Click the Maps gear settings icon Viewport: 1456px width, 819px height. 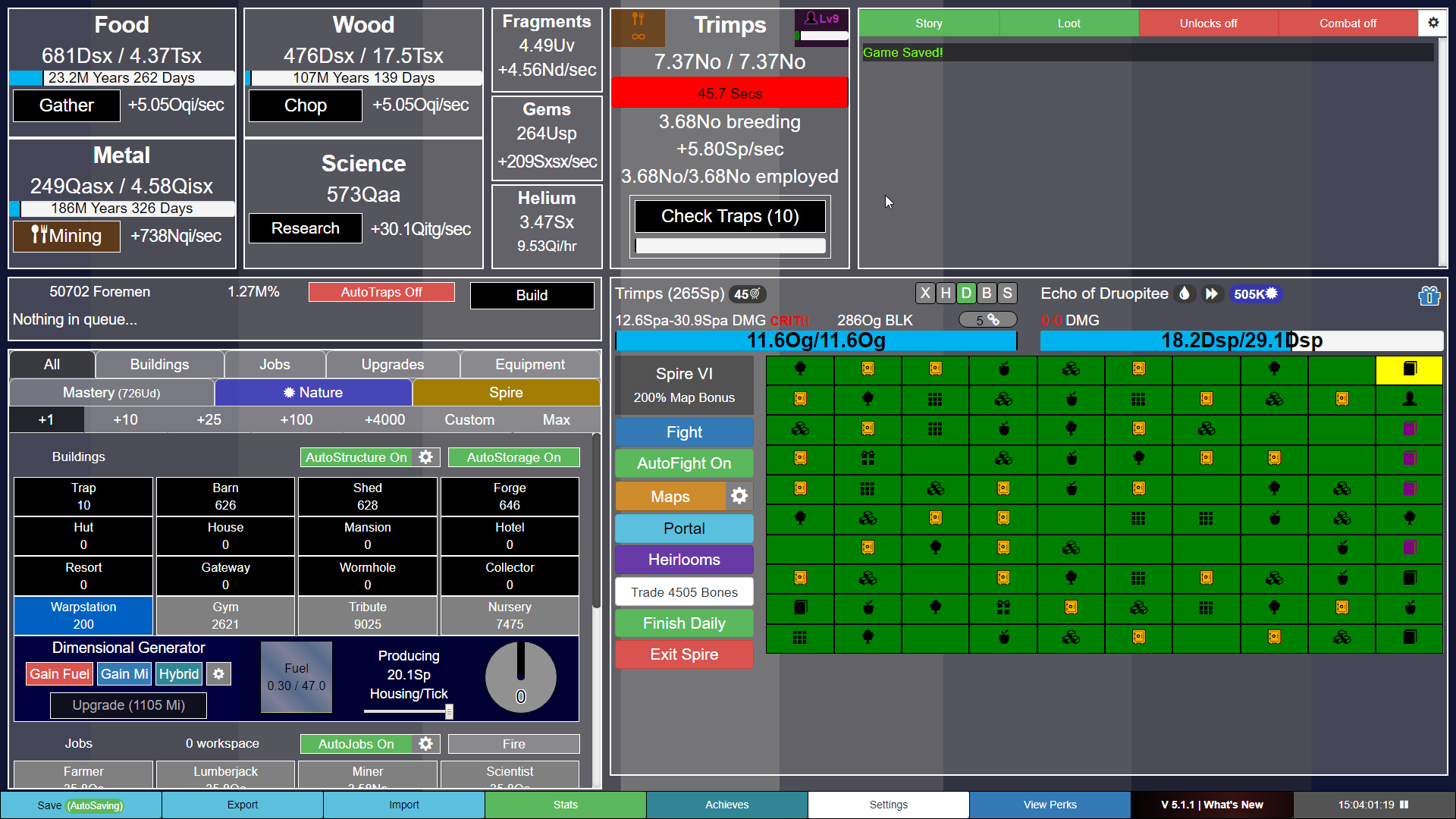pos(740,495)
